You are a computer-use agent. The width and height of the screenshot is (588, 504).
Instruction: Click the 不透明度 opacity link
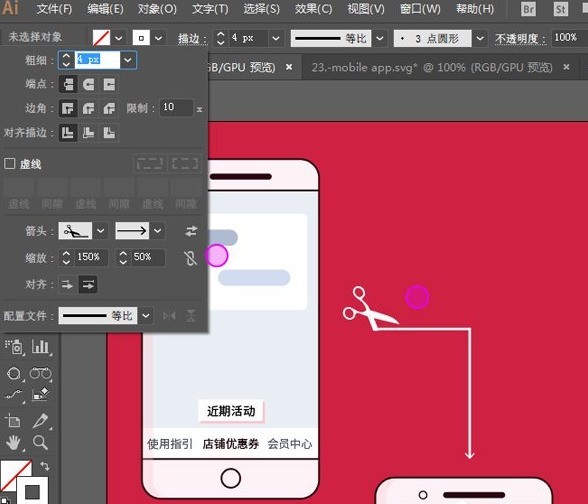pyautogui.click(x=520, y=38)
